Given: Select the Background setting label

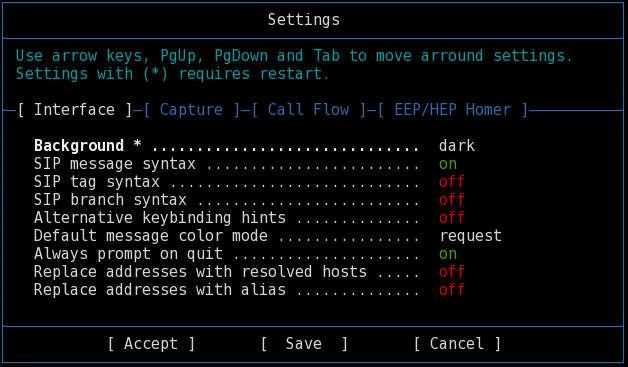Looking at the screenshot, I should (79, 146).
